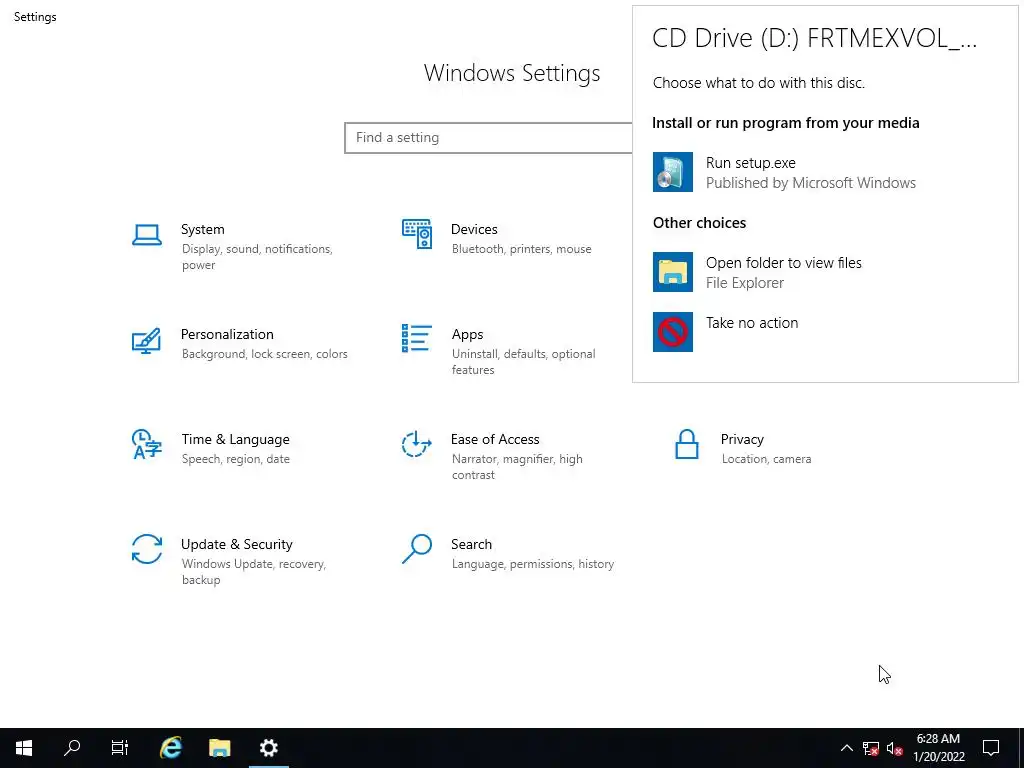Open Privacy settings title link
Screen dimensions: 1024x768
click(742, 440)
